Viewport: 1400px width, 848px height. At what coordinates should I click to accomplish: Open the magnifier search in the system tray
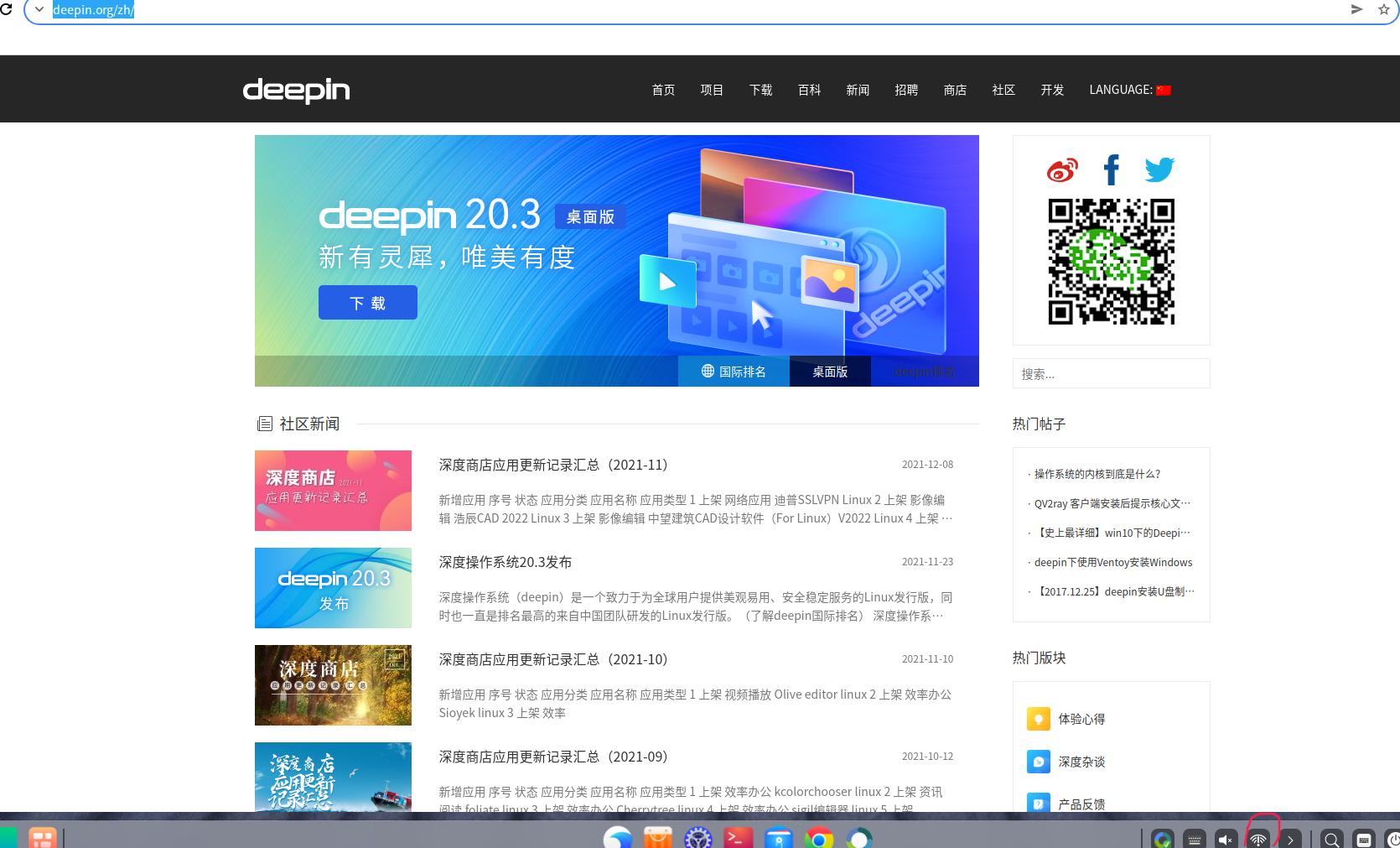(x=1330, y=838)
